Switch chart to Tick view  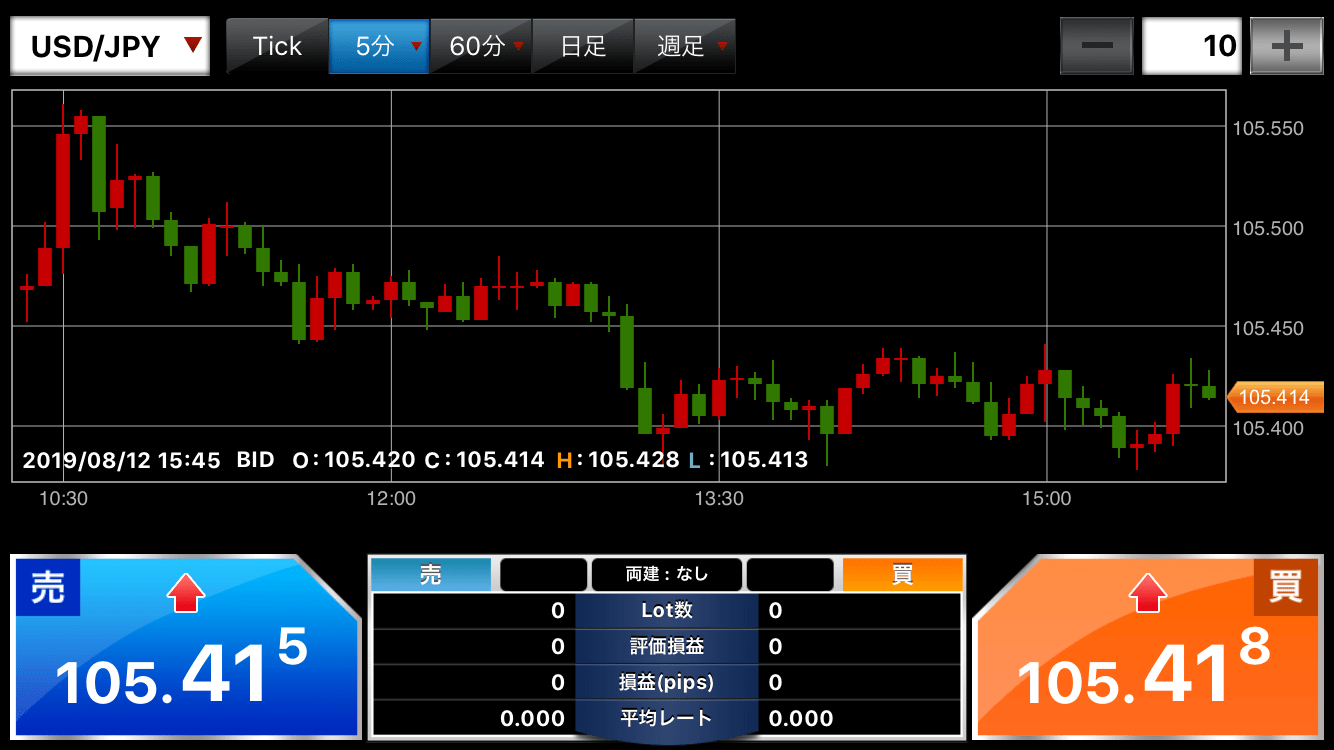(277, 46)
